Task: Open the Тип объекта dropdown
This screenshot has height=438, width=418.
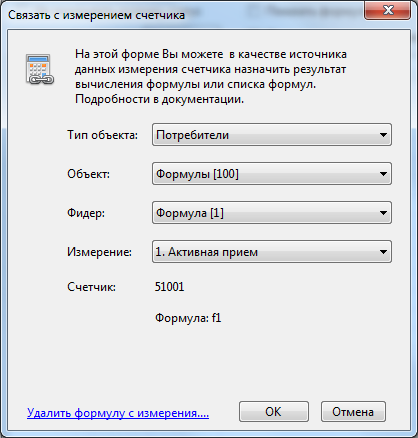Action: click(x=272, y=135)
